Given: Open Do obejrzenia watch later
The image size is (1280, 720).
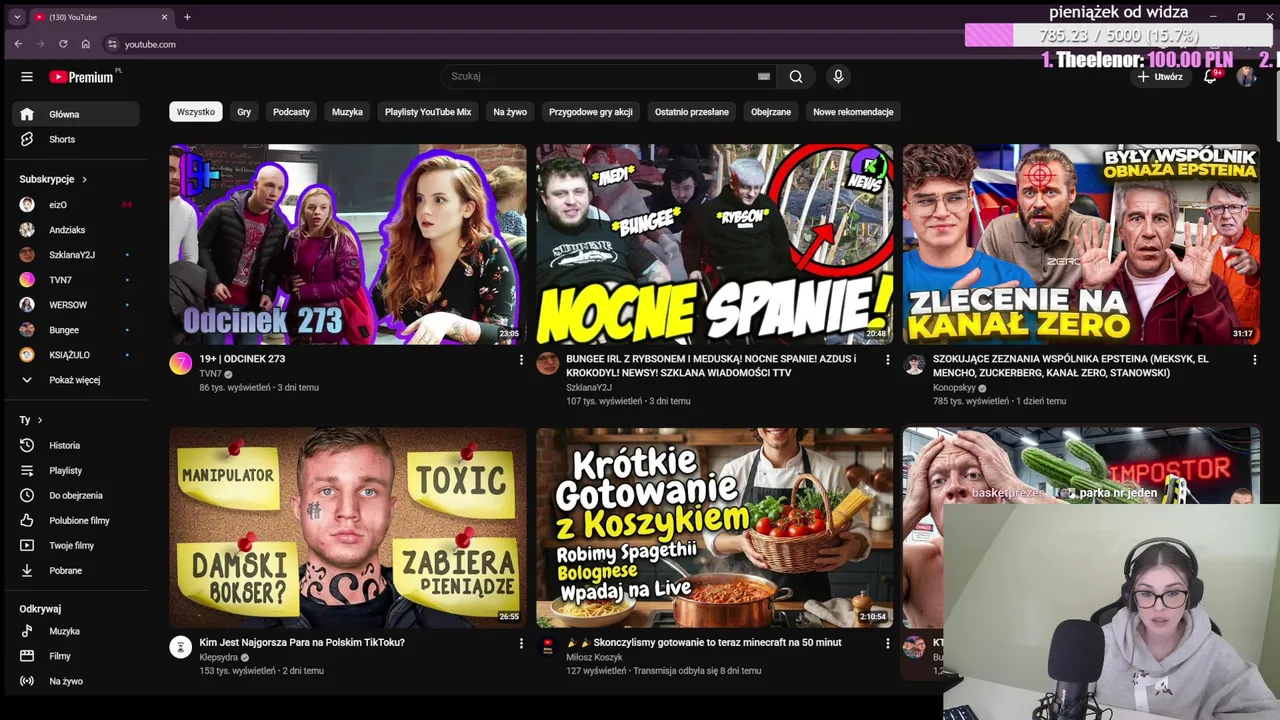Looking at the screenshot, I should click(x=76, y=495).
